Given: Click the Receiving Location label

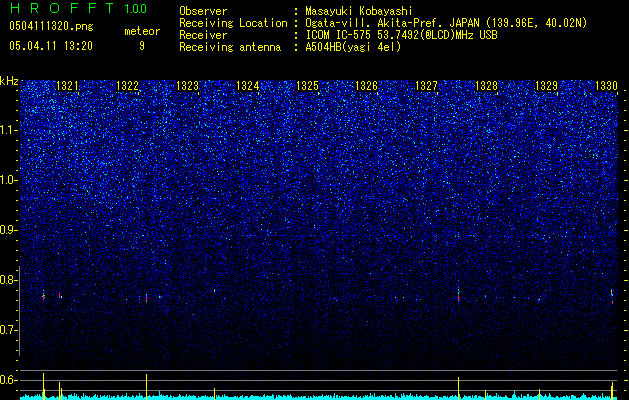Looking at the screenshot, I should [x=233, y=23].
